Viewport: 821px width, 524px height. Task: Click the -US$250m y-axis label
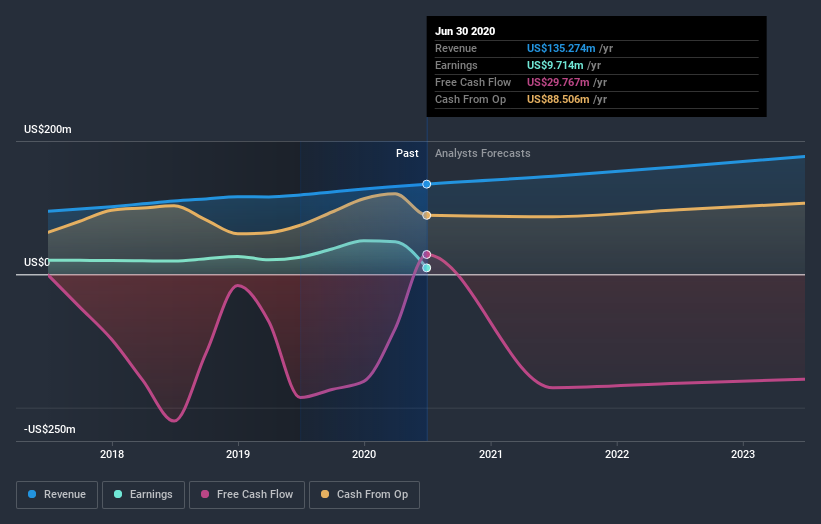(50, 429)
